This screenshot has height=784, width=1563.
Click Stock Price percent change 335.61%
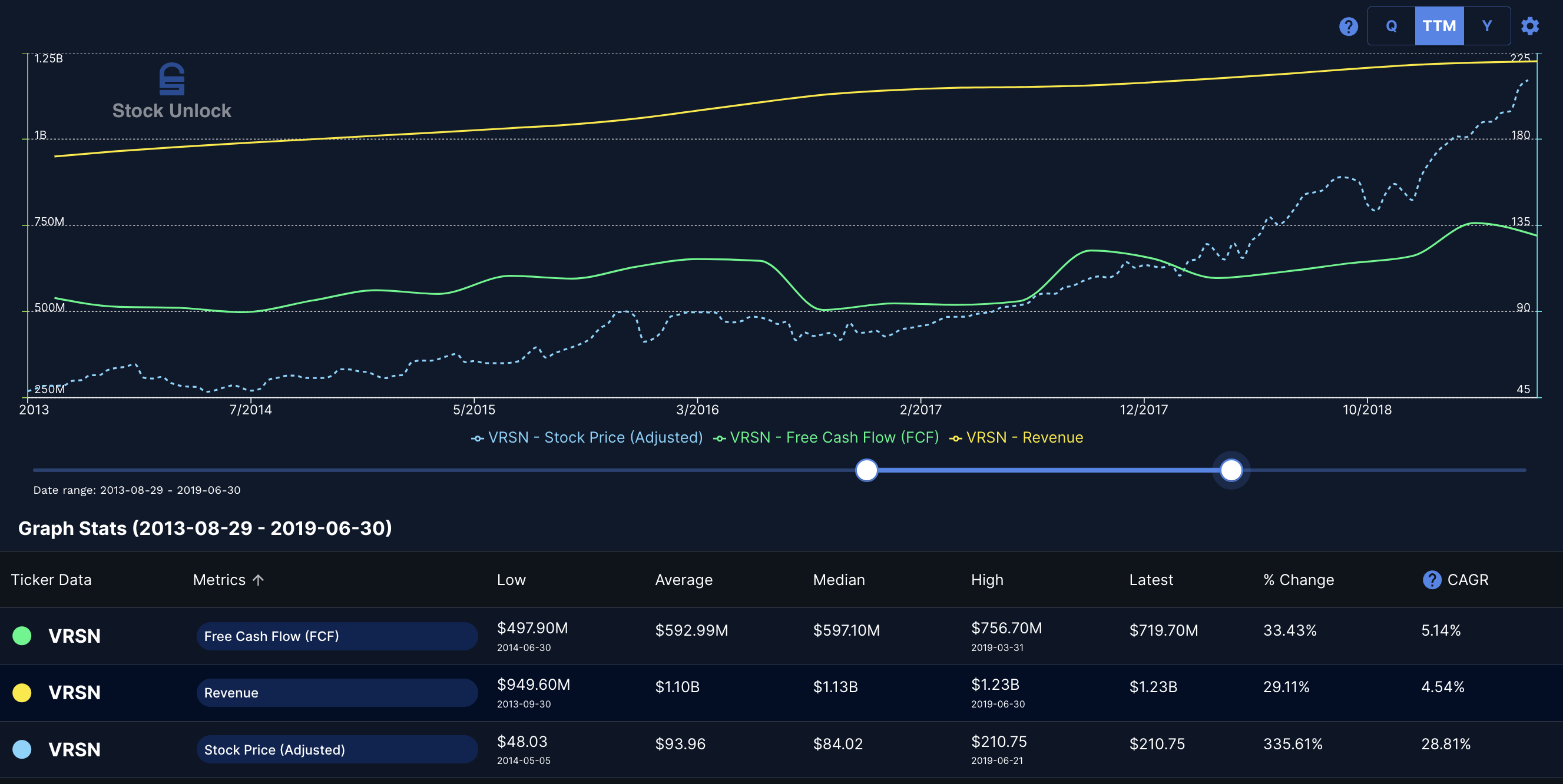(1293, 743)
